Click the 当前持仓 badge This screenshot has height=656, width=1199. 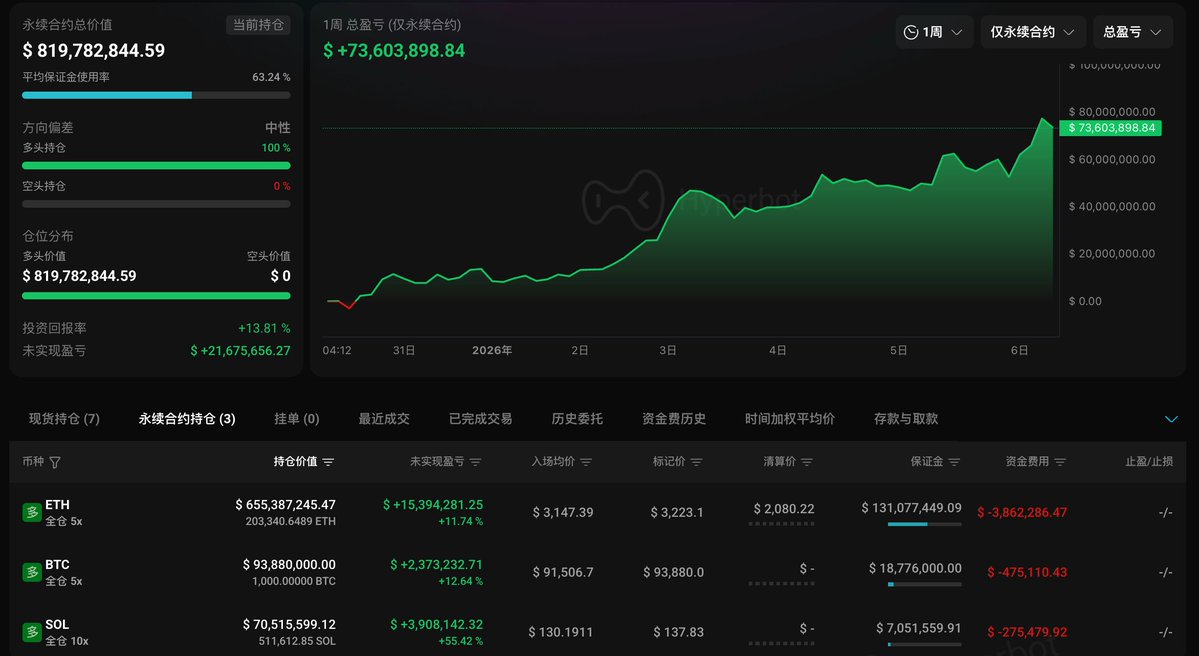258,24
